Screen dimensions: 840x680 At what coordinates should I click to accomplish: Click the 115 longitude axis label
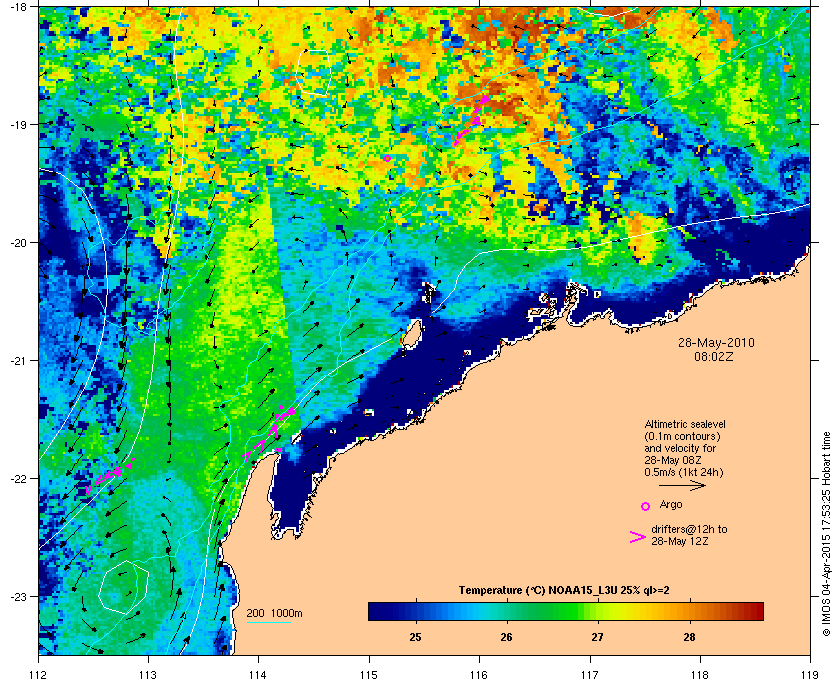click(369, 674)
